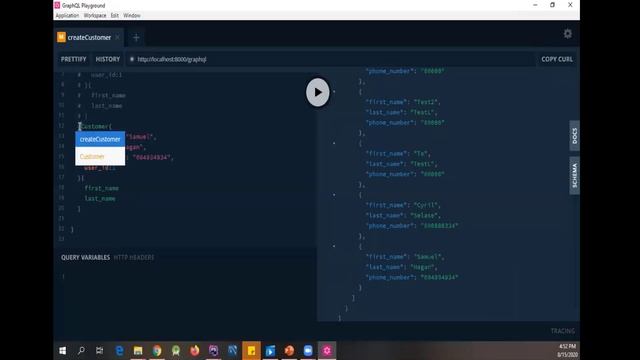
Task: Click the GraphQL Playground title bar icon
Action: (57, 5)
